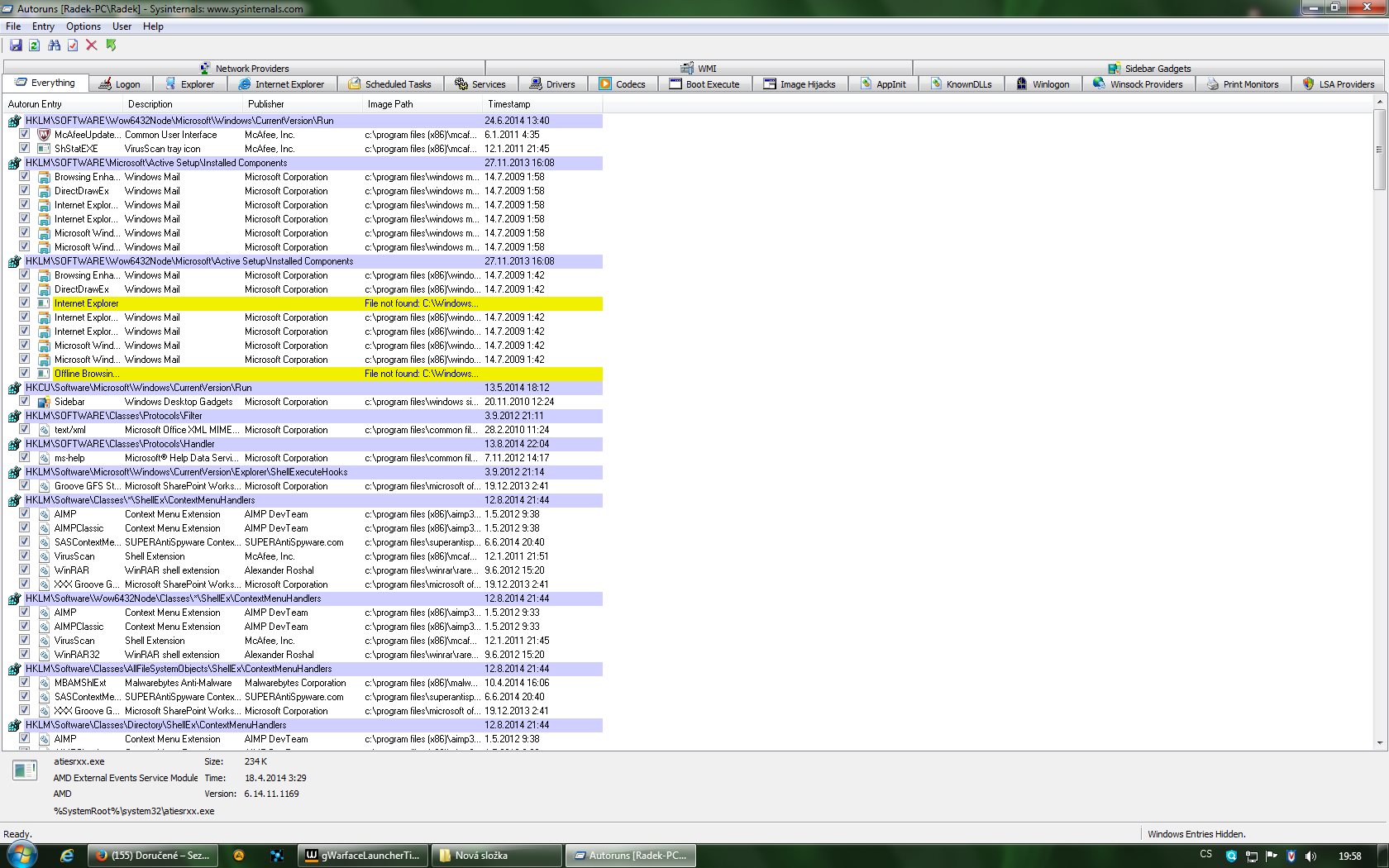Image resolution: width=1389 pixels, height=868 pixels.
Task: Switch to the Logon tab
Action: (x=120, y=84)
